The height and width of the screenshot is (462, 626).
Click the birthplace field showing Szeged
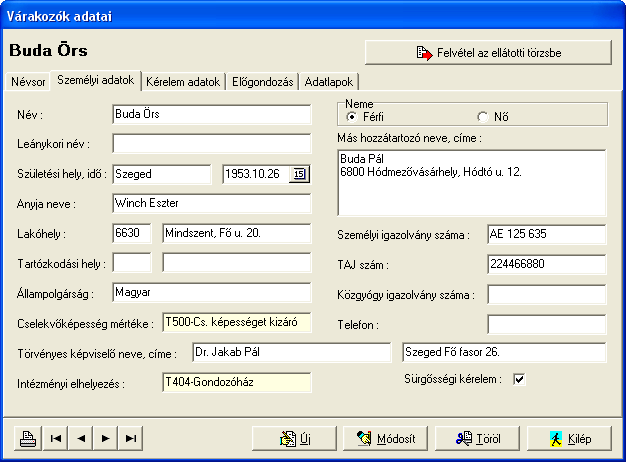click(x=162, y=174)
